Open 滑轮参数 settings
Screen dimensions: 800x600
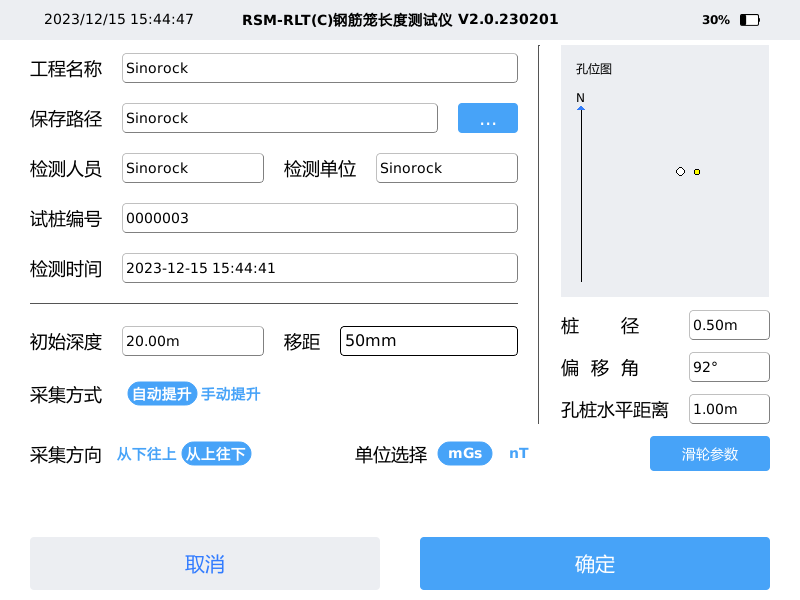[710, 454]
